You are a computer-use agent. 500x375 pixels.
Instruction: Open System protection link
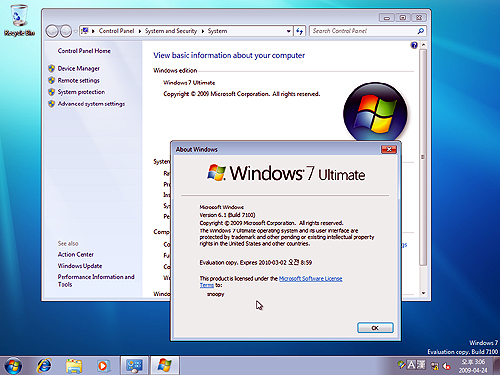tap(81, 92)
